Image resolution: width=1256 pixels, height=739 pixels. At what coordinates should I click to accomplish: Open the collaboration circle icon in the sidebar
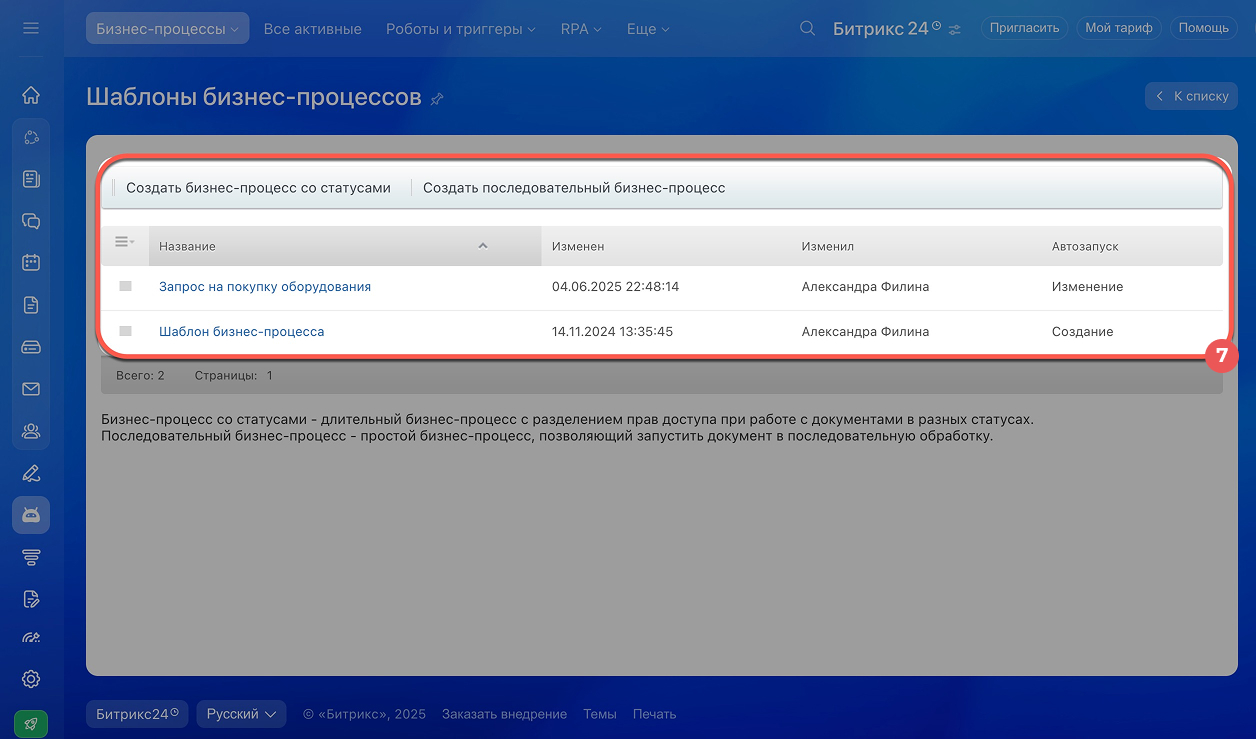click(31, 138)
